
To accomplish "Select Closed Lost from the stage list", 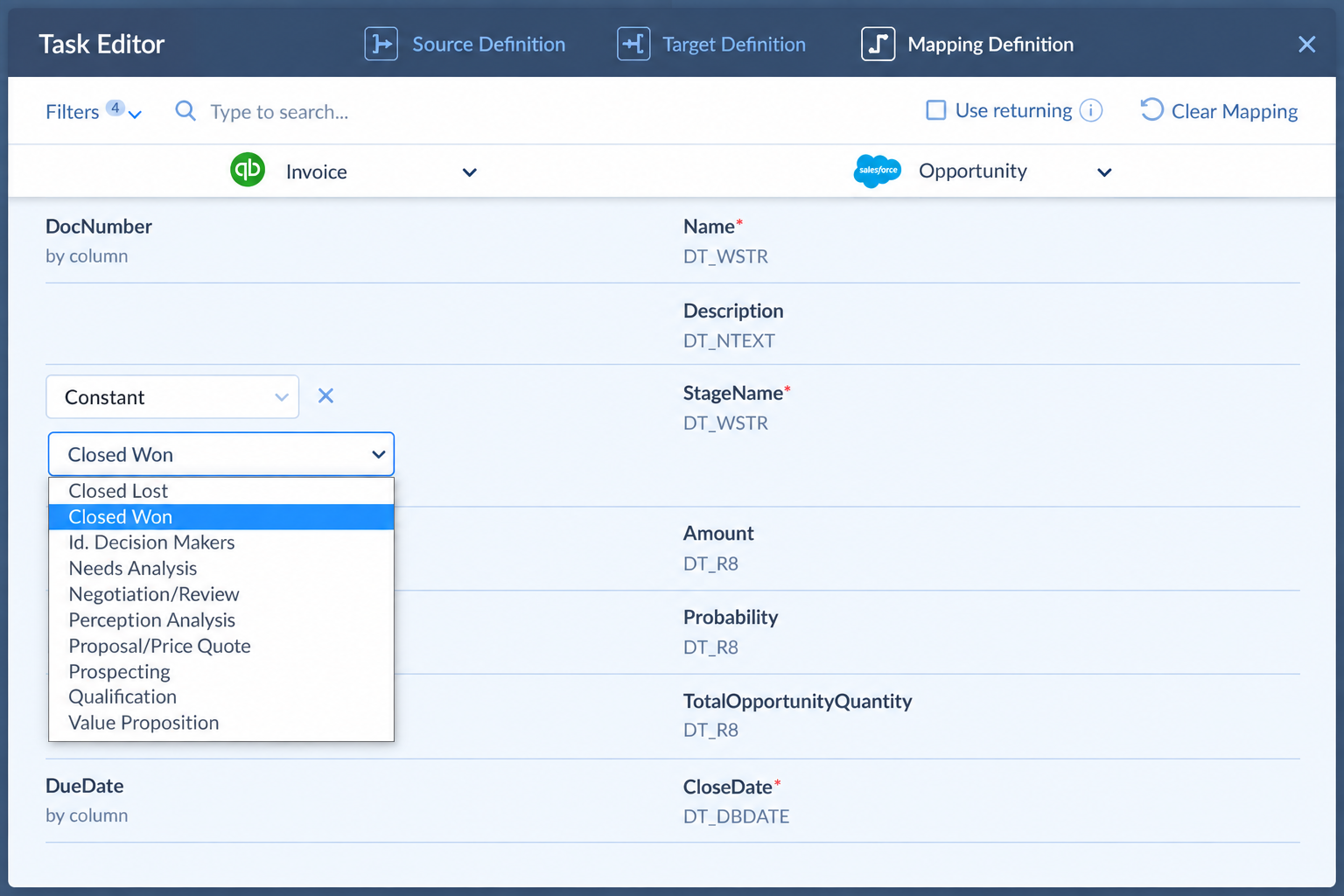I will click(x=221, y=491).
